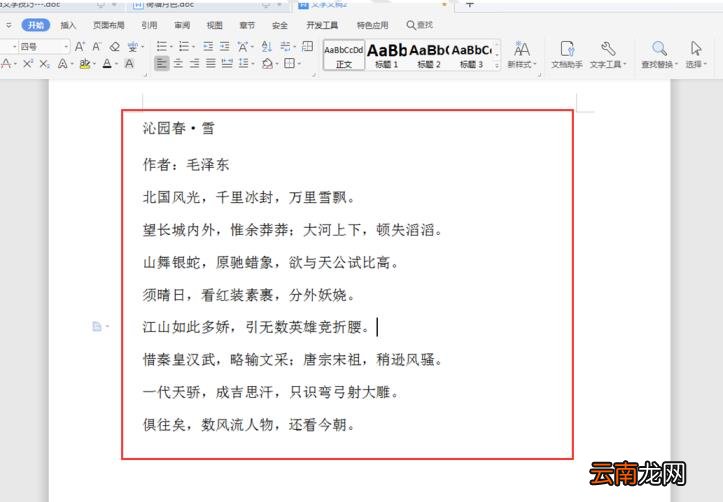Clear formatting with the eraser icon
The height and width of the screenshot is (502, 723).
pos(114,47)
